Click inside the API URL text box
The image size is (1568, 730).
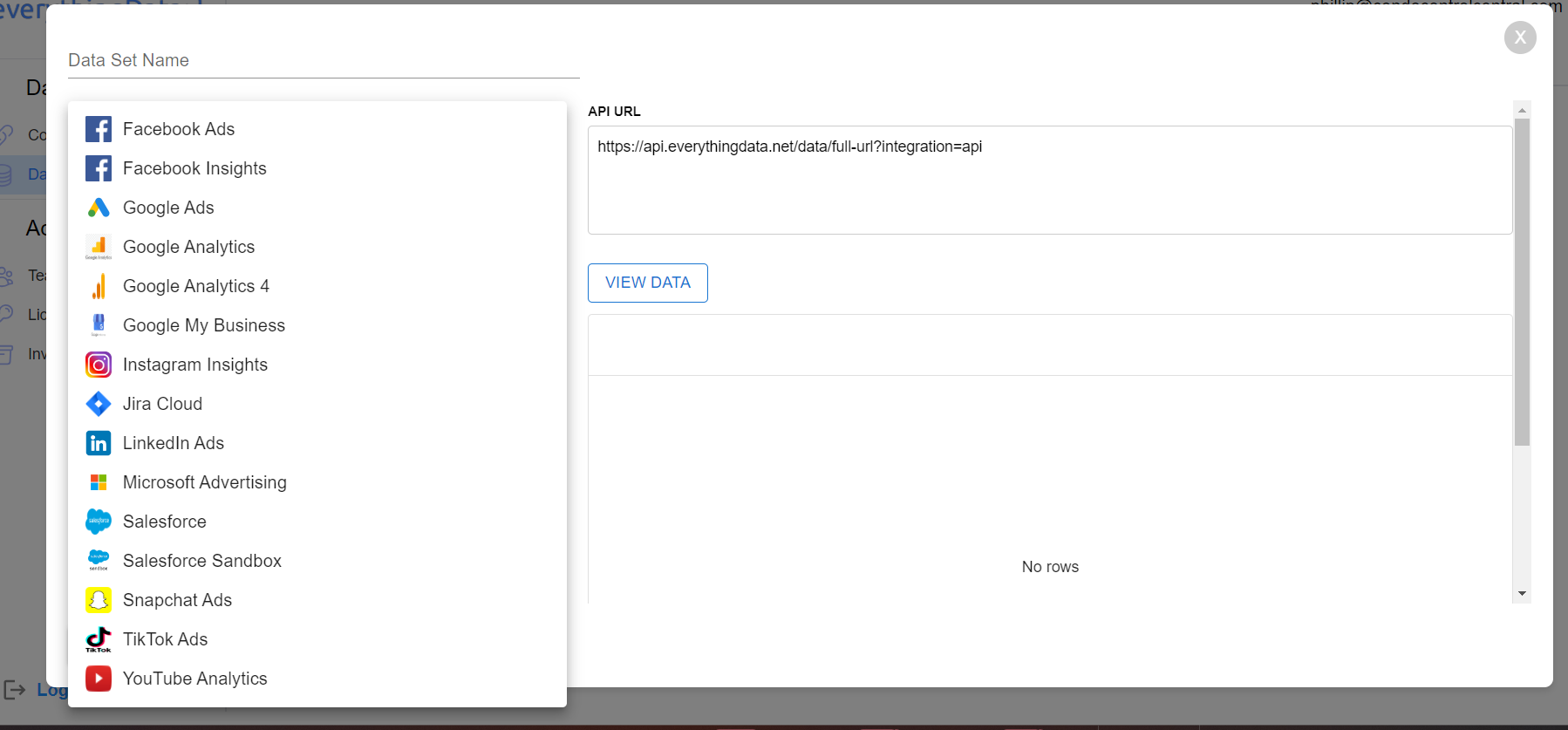click(x=1050, y=180)
